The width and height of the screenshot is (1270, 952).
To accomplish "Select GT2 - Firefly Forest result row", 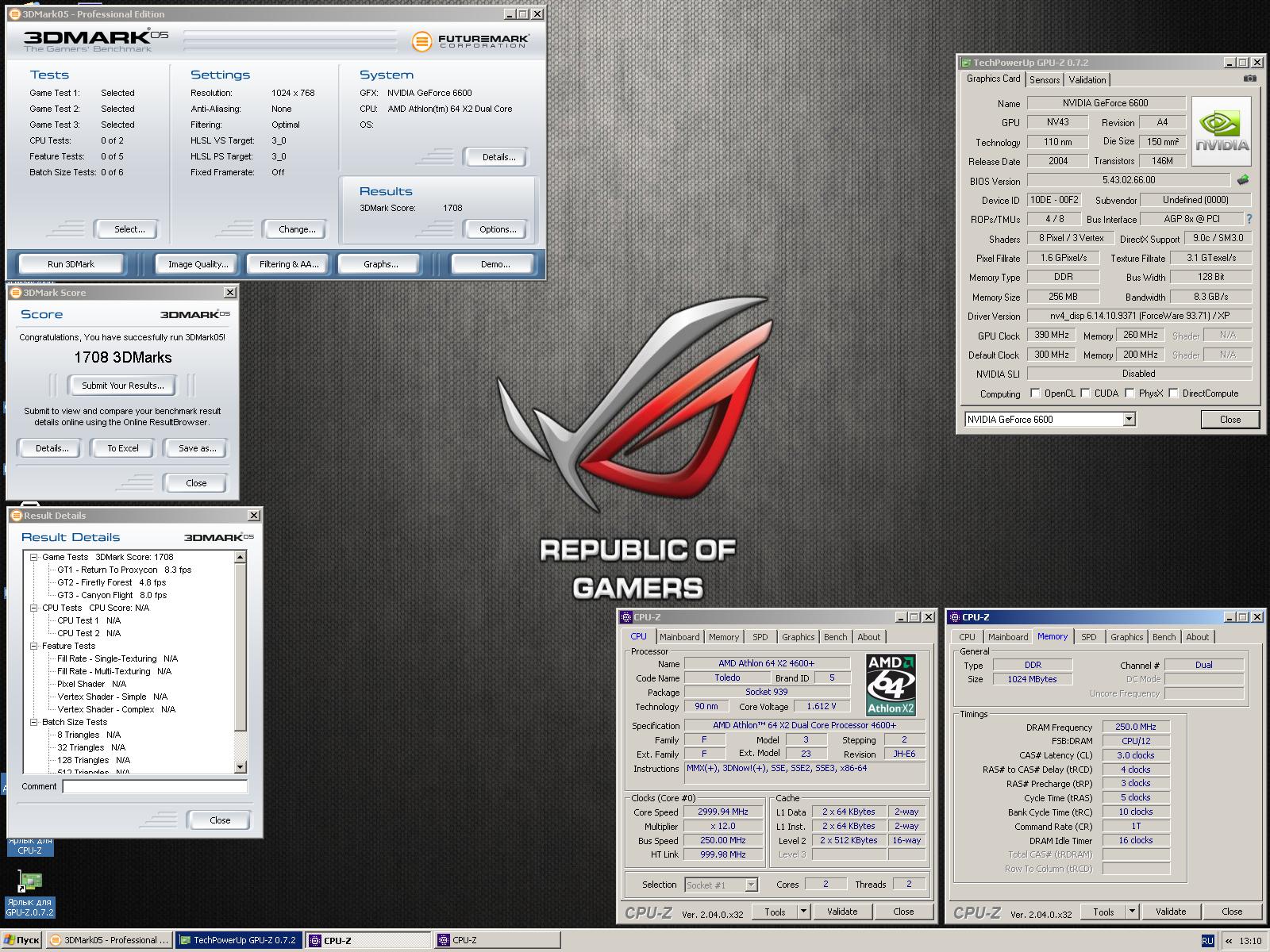I will [x=111, y=582].
